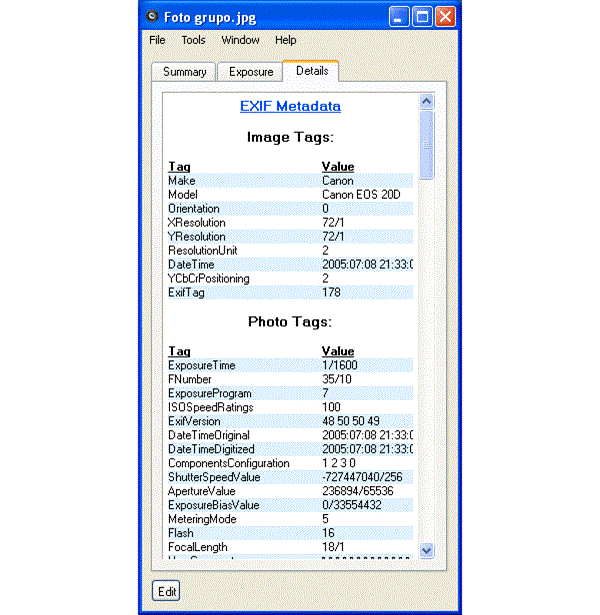Select the MeteringMode tag
The height and width of the screenshot is (615, 600).
pos(202,519)
